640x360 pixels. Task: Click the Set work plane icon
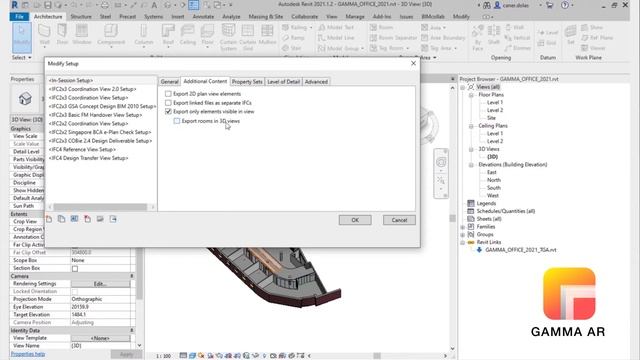point(570,35)
